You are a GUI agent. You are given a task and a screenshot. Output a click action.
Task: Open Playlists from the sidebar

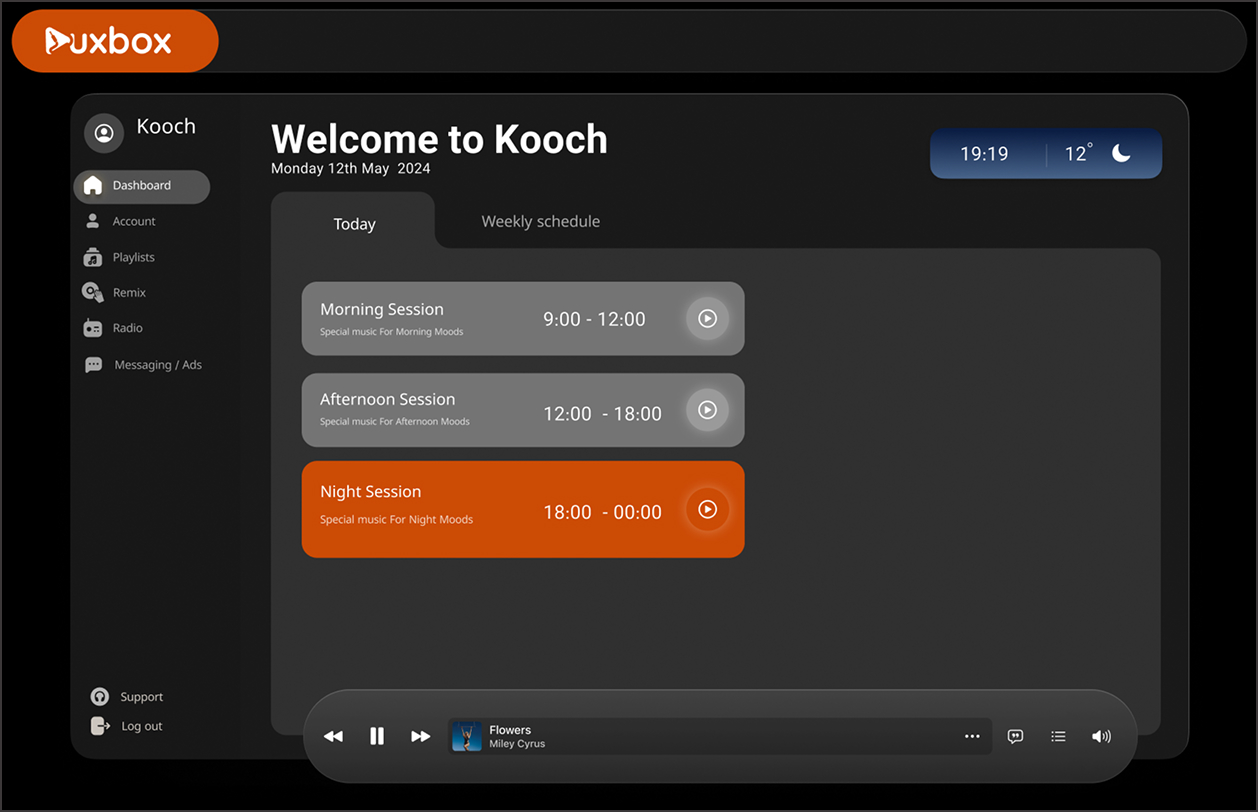pyautogui.click(x=132, y=258)
